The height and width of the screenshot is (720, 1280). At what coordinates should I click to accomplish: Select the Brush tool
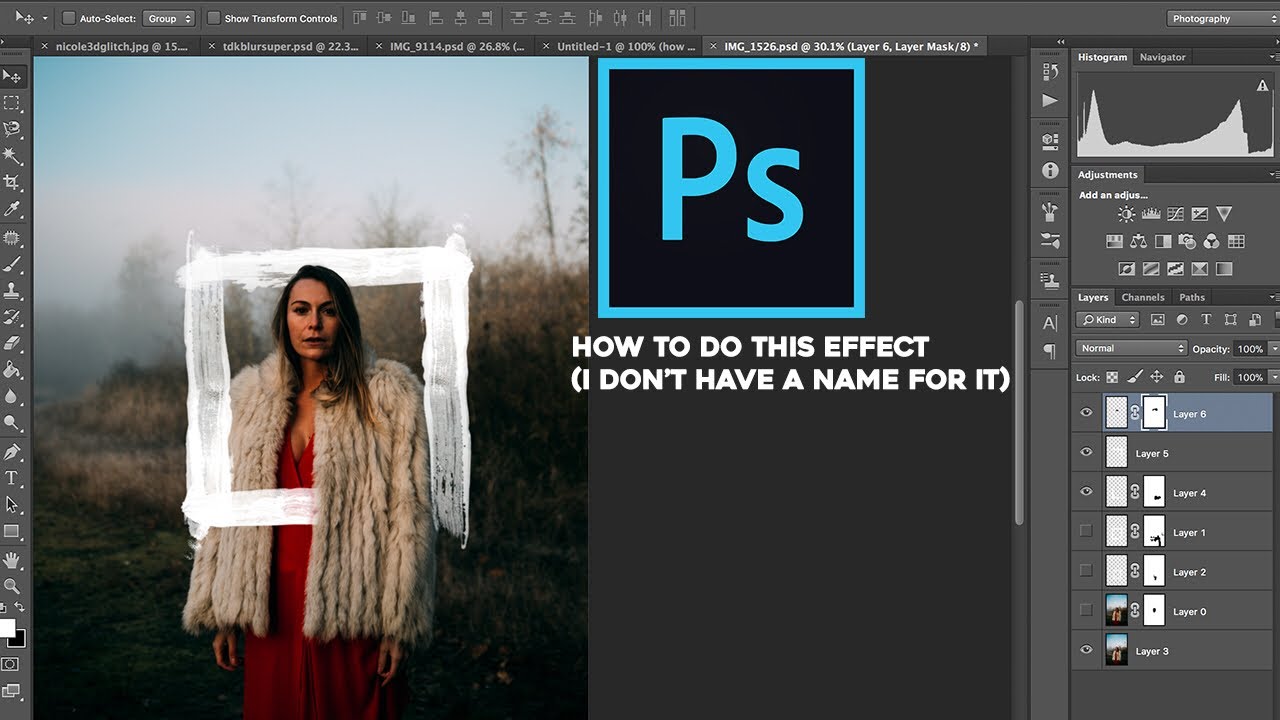tap(12, 264)
